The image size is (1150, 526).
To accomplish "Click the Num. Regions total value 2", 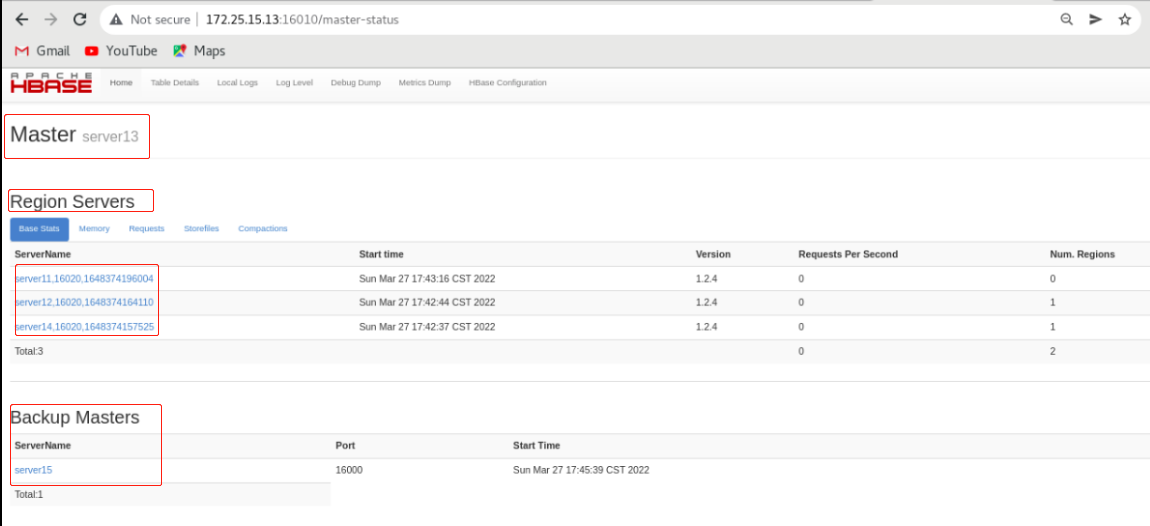I will coord(1052,351).
